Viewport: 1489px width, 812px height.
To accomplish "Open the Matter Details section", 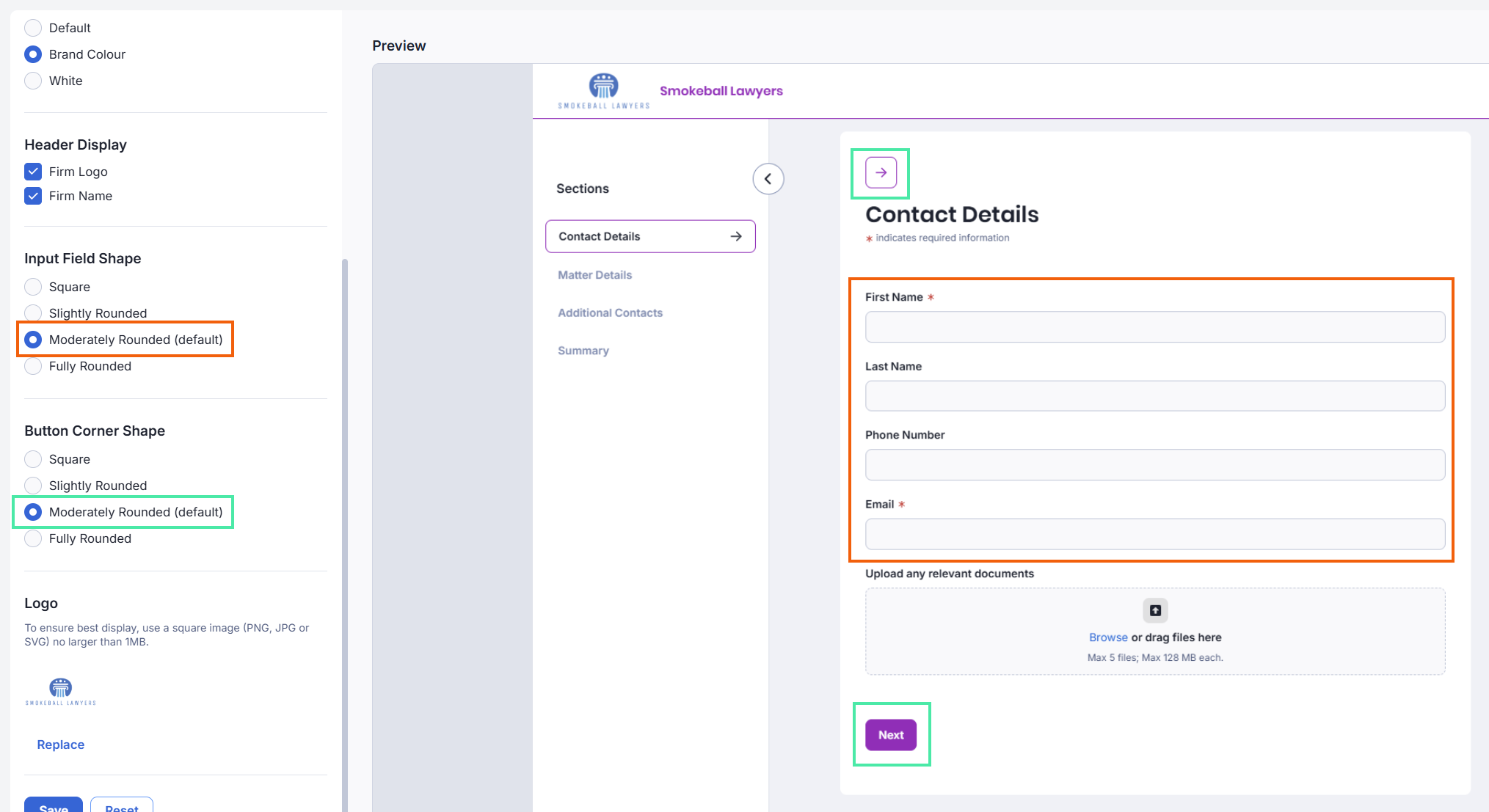I will click(x=594, y=275).
